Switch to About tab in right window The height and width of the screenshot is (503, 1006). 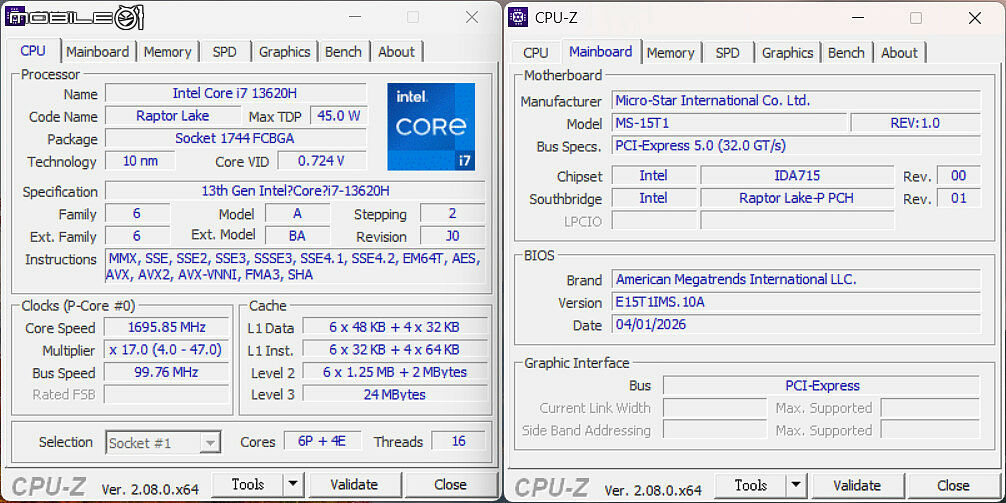click(x=899, y=53)
